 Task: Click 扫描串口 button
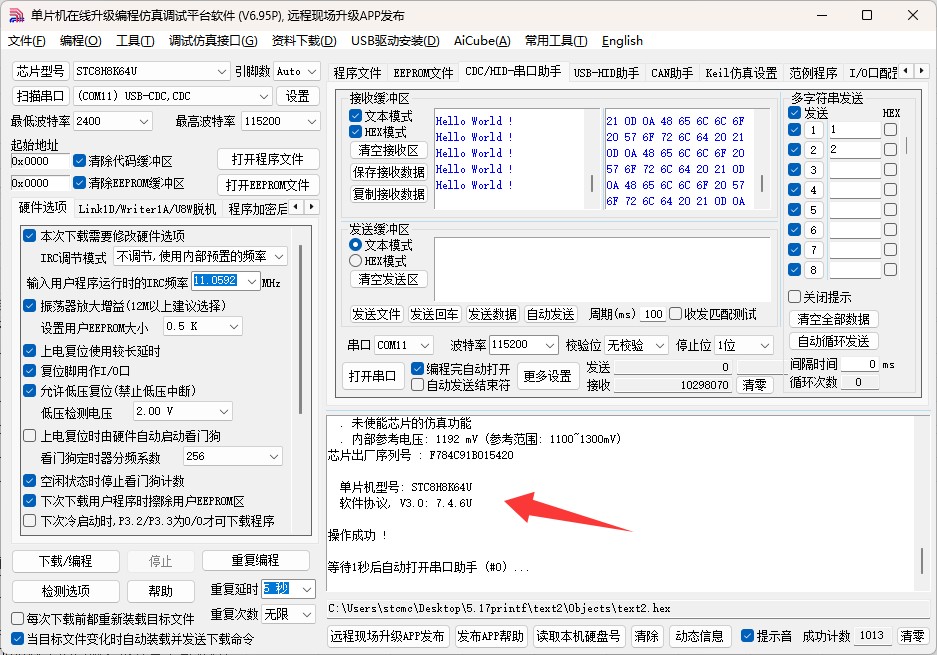41,96
